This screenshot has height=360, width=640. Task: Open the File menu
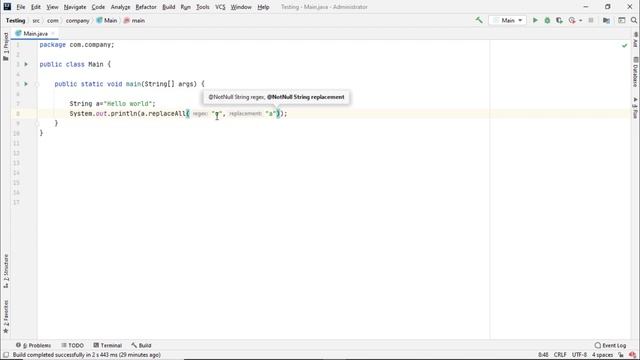click(x=21, y=7)
